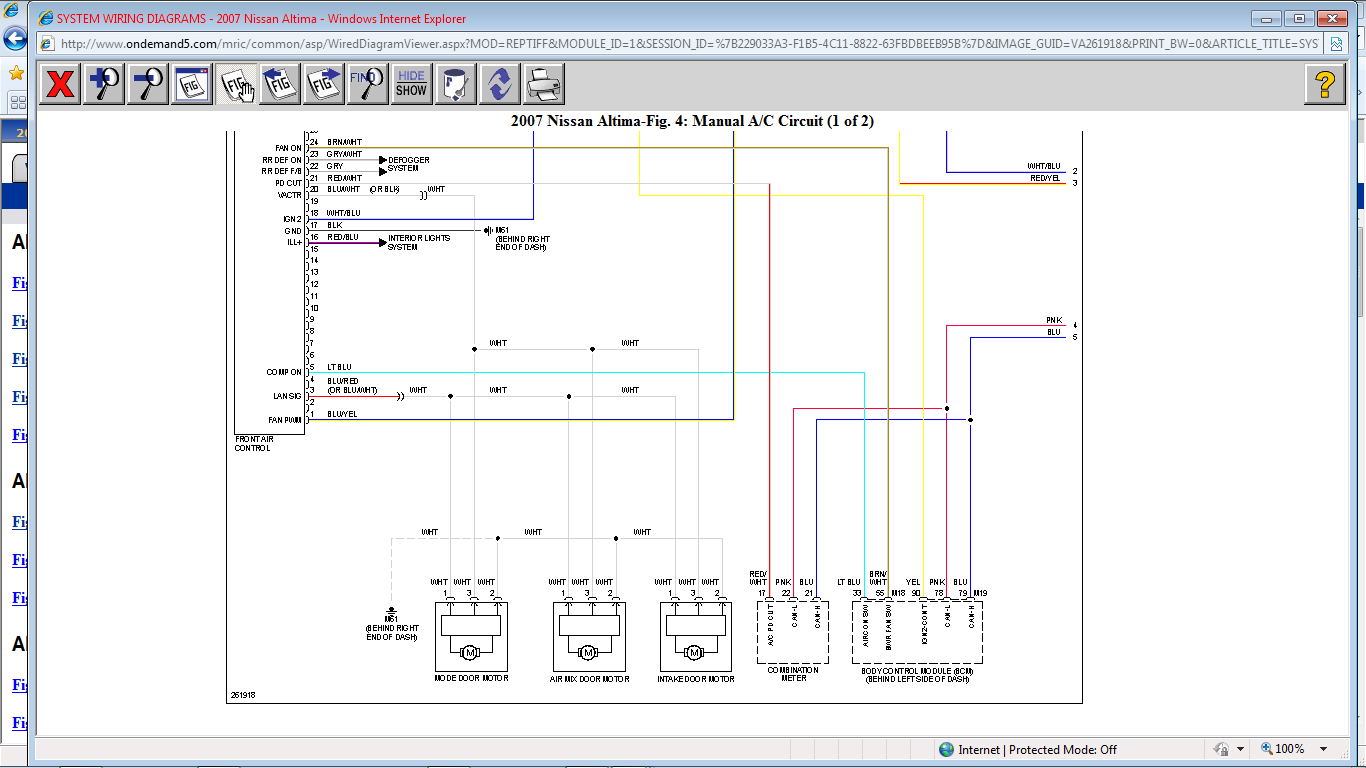
Task: Go to the previous figure
Action: (280, 84)
